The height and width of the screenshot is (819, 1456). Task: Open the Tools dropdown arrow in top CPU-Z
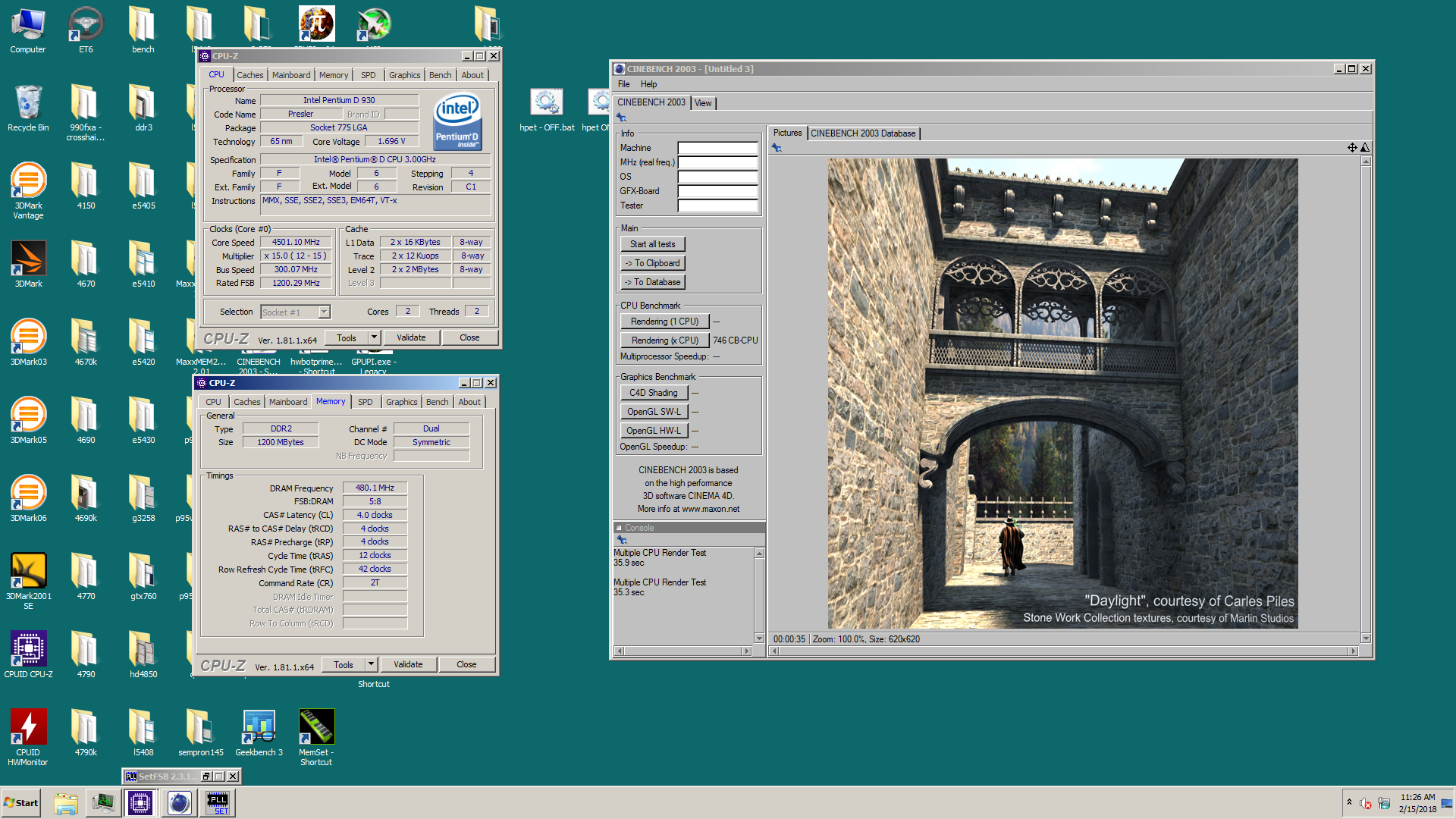374,337
